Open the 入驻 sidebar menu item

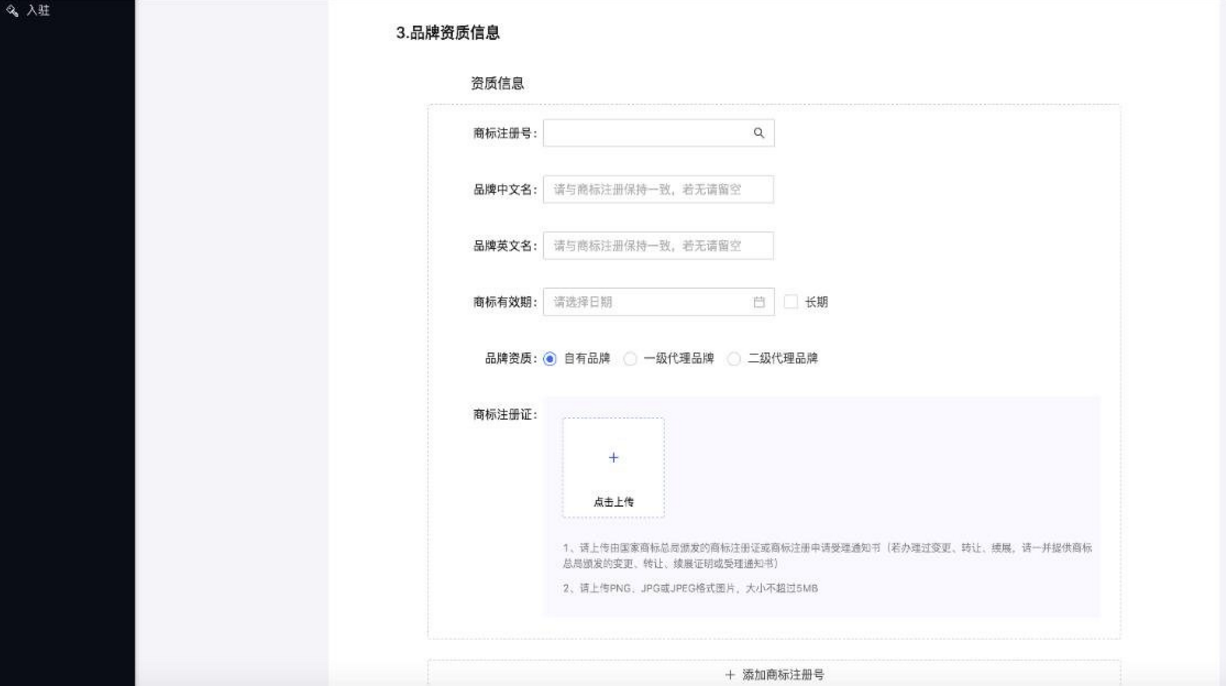click(x=38, y=11)
